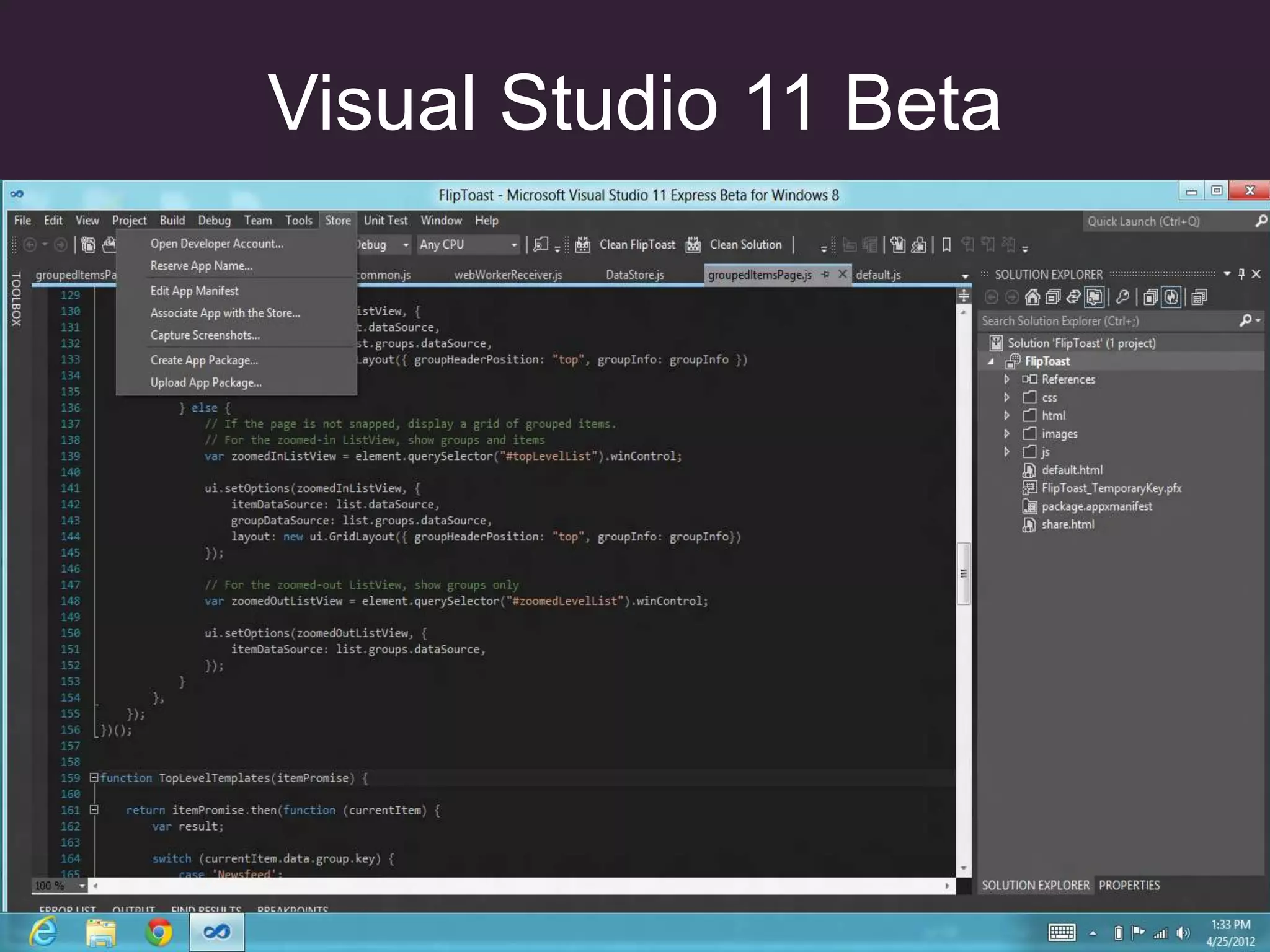The height and width of the screenshot is (952, 1270).
Task: Click the add item toolbar icon left of bookmark
Action: point(898,245)
